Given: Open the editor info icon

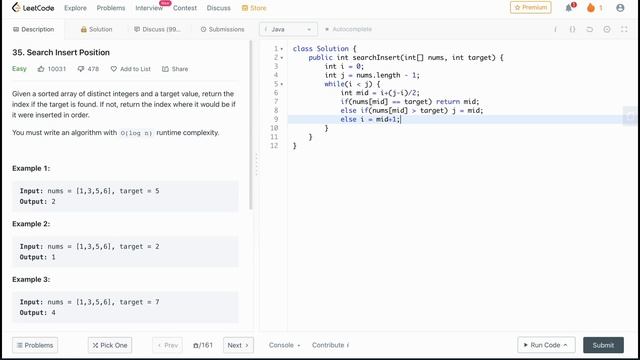Looking at the screenshot, I should 555,29.
